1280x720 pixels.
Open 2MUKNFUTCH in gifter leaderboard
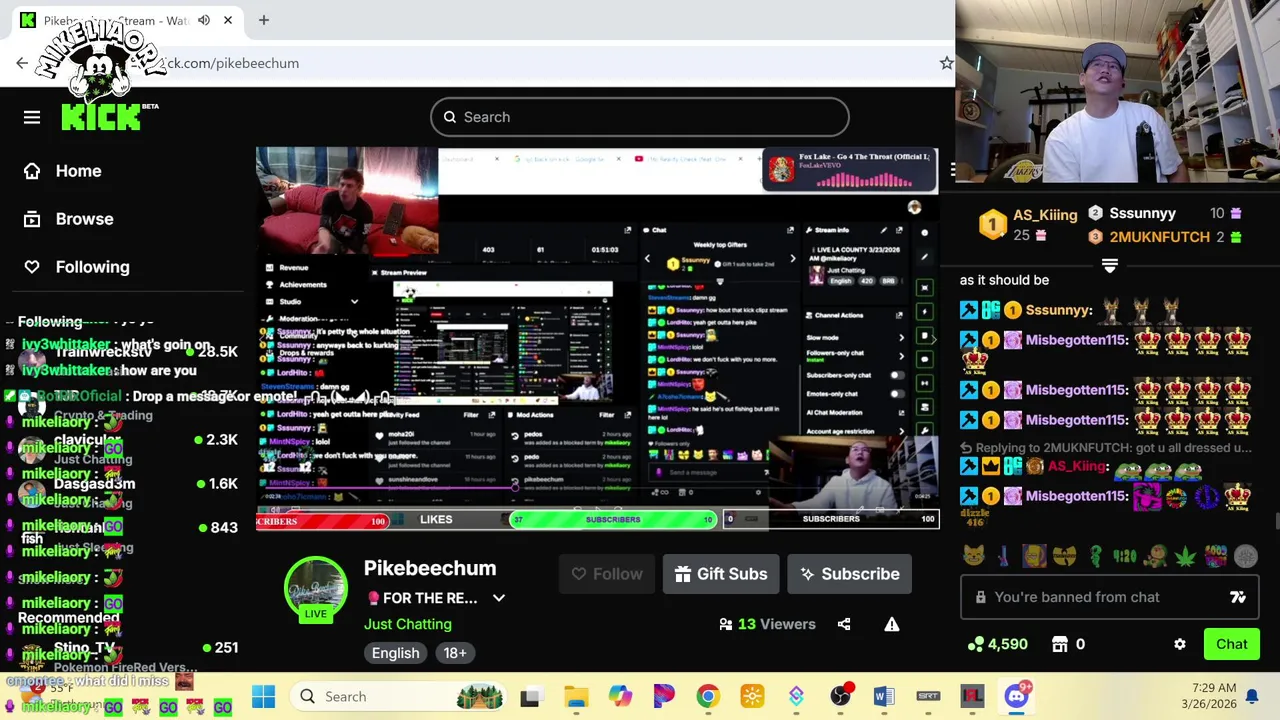click(x=1159, y=237)
